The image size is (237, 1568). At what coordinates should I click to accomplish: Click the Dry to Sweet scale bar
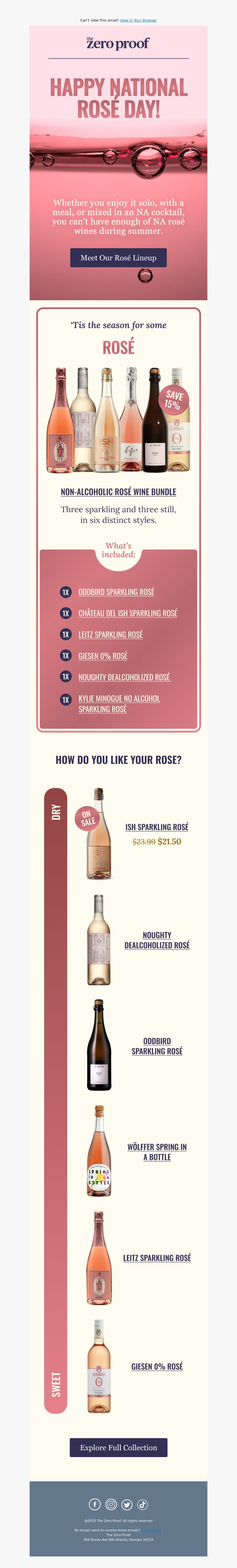coord(55,1101)
